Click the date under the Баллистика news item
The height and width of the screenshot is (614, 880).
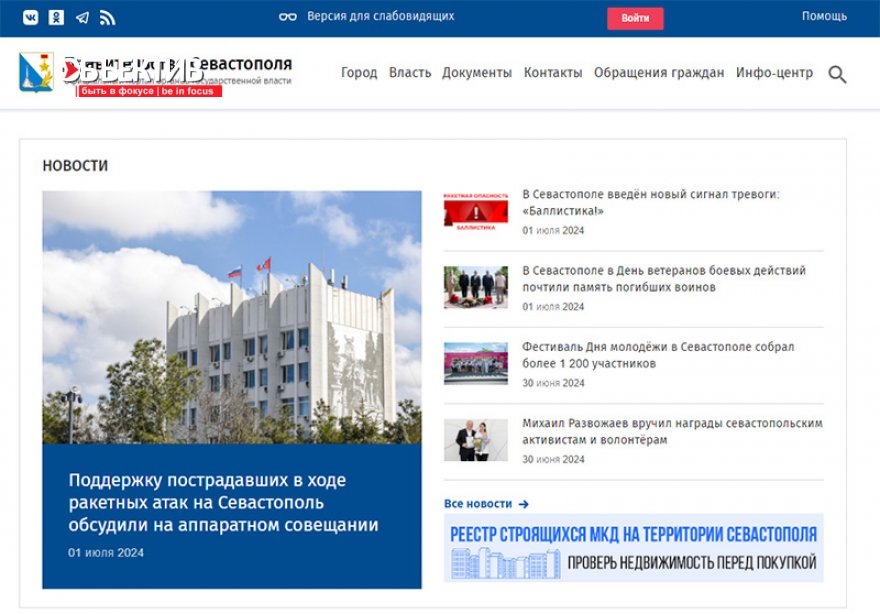pos(553,231)
